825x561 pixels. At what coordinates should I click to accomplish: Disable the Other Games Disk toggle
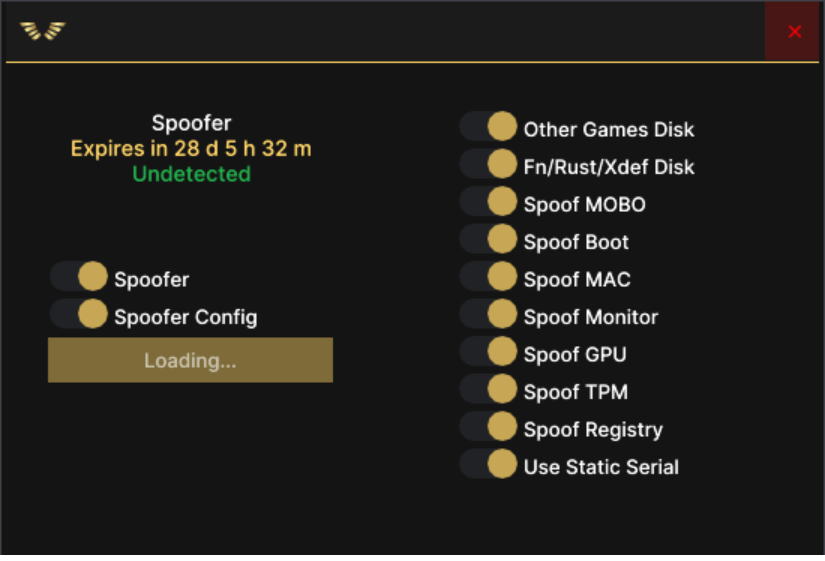[489, 127]
